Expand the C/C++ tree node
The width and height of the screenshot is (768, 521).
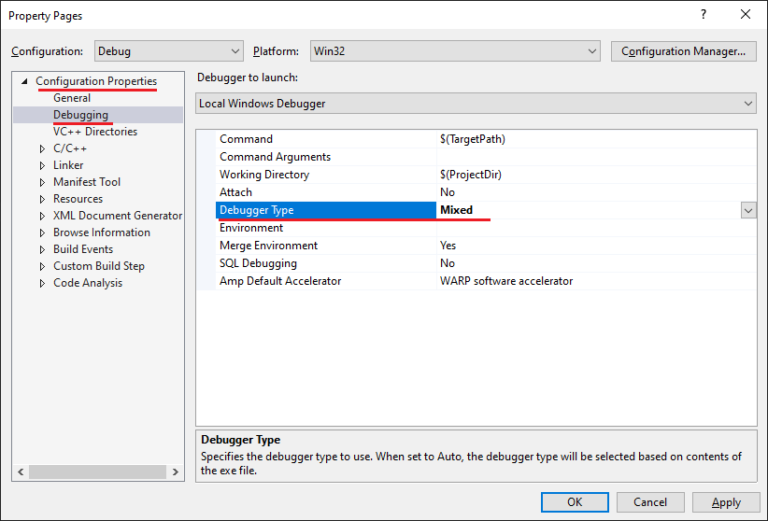tap(42, 149)
